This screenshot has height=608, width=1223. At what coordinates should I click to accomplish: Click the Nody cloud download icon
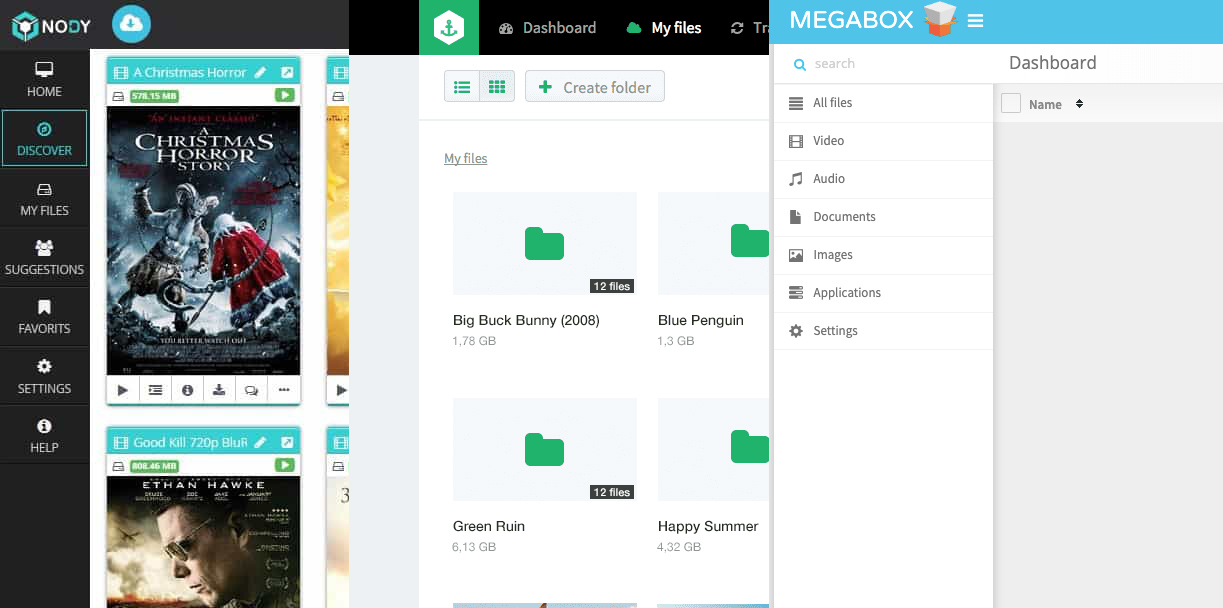coord(131,24)
